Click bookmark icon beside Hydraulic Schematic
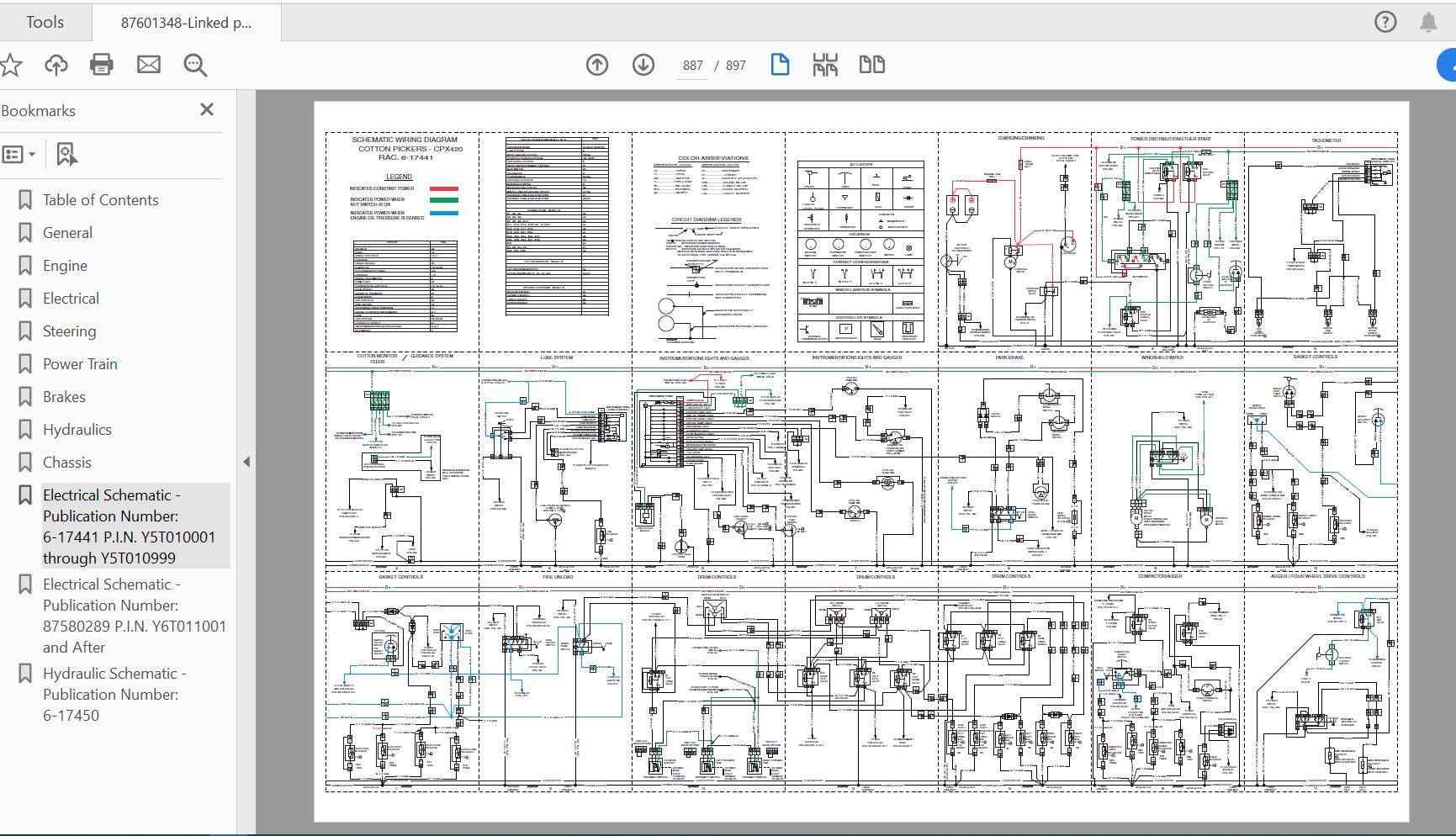This screenshot has width=1456, height=836. tap(25, 674)
